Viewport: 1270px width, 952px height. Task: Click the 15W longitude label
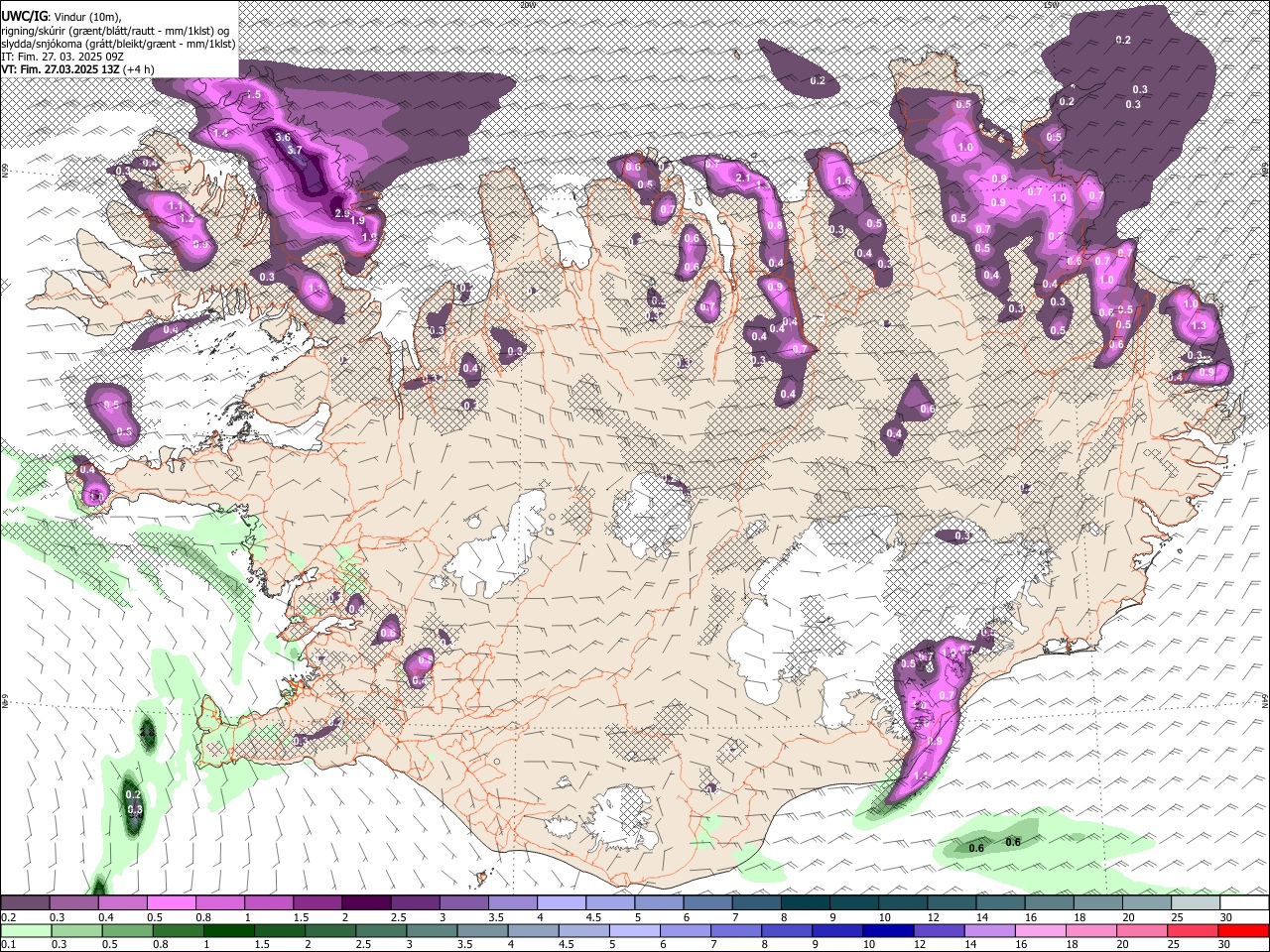1050,4
